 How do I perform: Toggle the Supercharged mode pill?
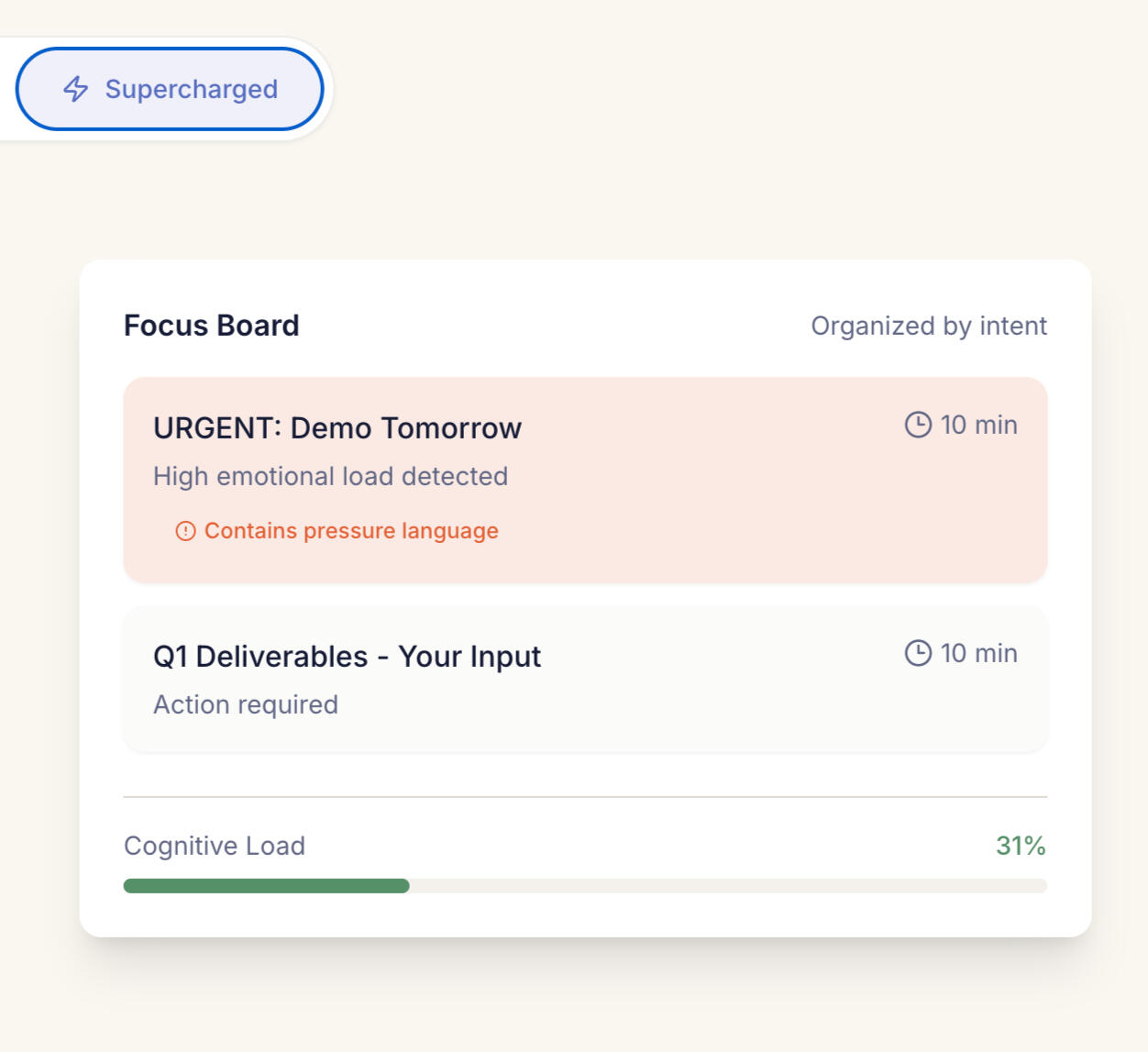pos(170,89)
